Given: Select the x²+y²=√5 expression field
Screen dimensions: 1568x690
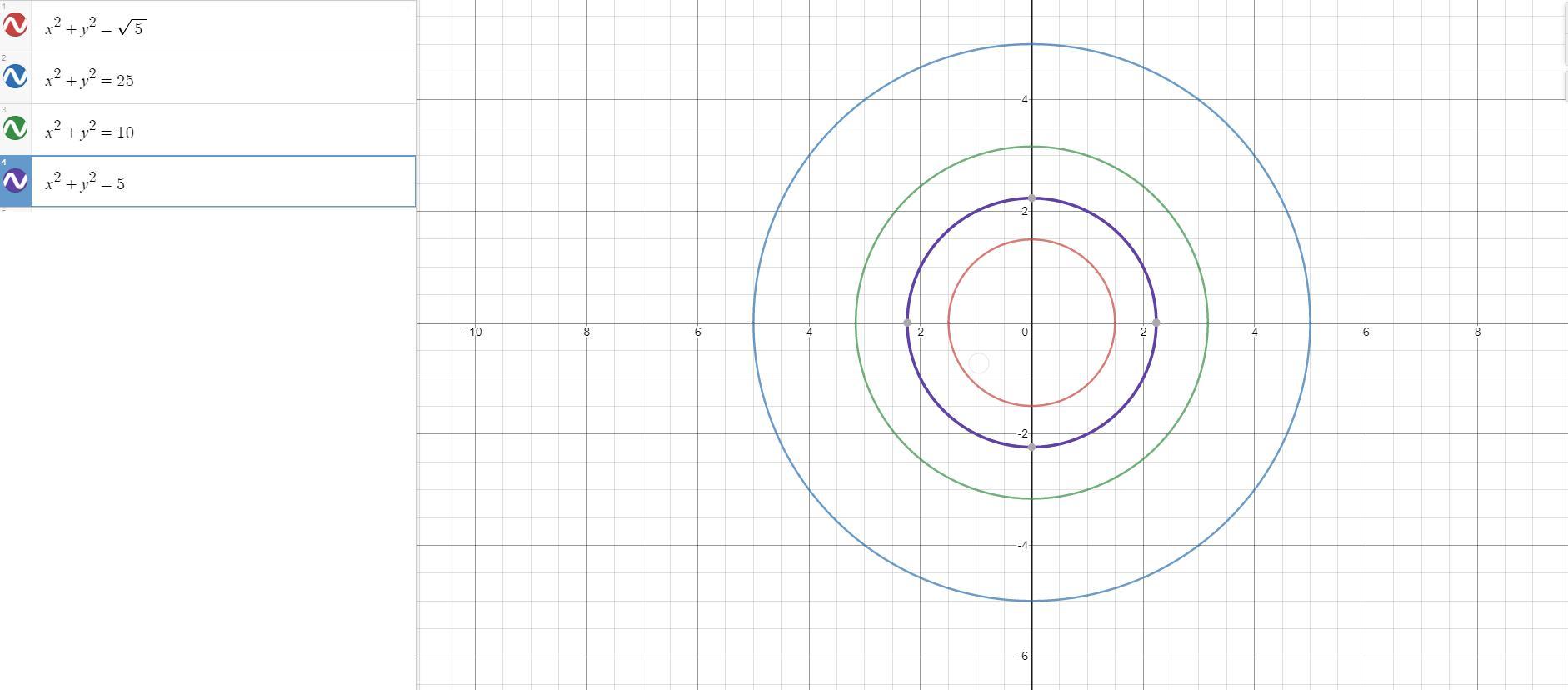Looking at the screenshot, I should (x=223, y=26).
